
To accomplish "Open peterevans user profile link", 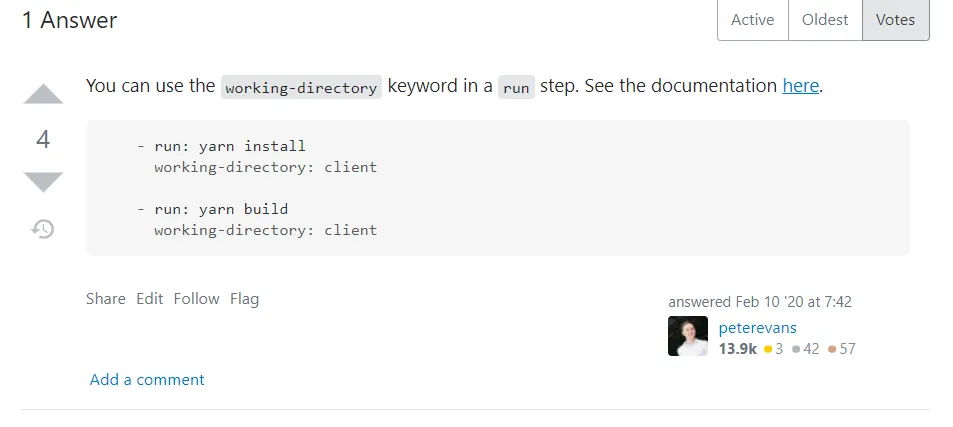I will click(x=757, y=328).
